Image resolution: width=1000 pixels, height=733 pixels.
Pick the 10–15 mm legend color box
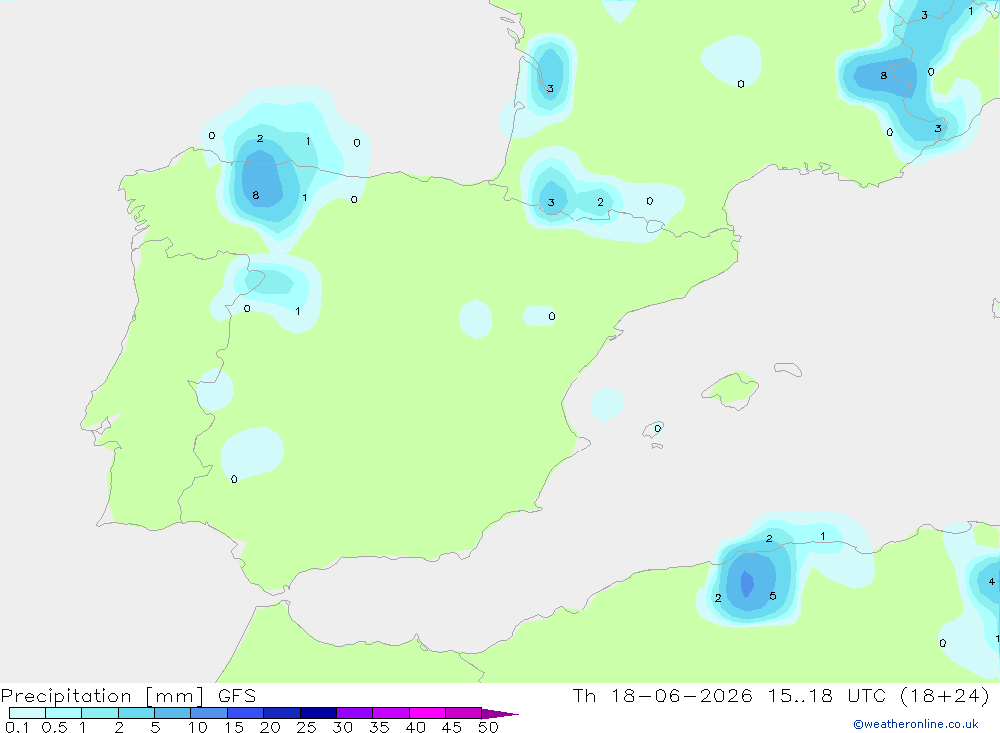[x=209, y=713]
